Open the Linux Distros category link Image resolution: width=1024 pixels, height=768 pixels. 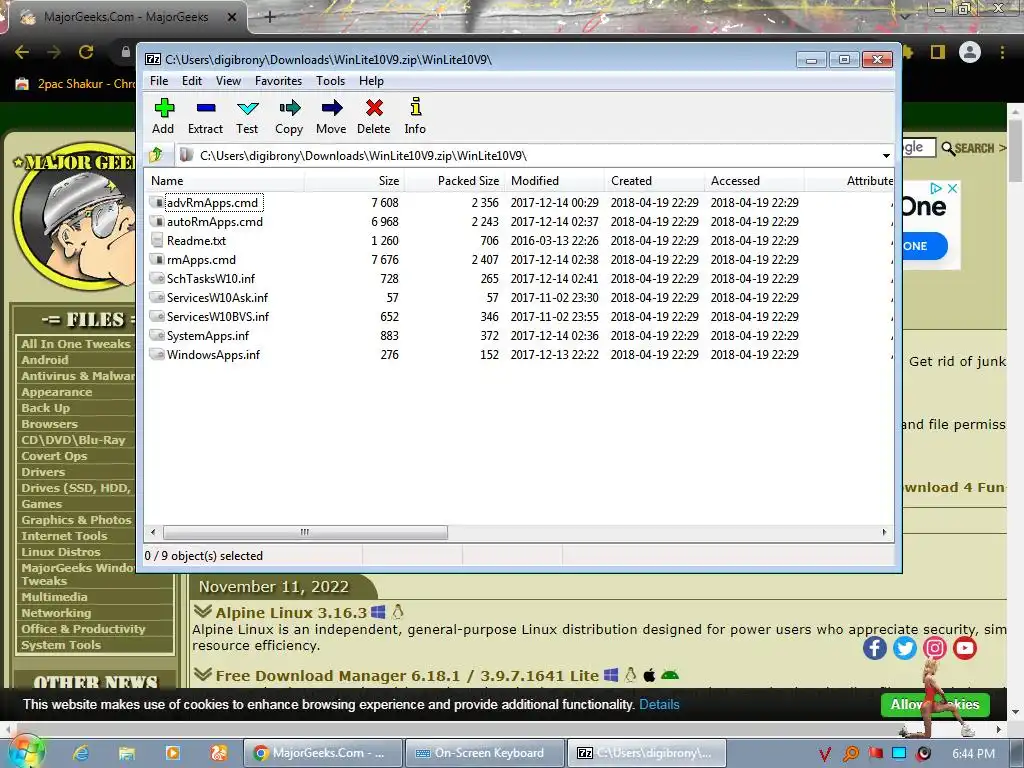pos(61,552)
